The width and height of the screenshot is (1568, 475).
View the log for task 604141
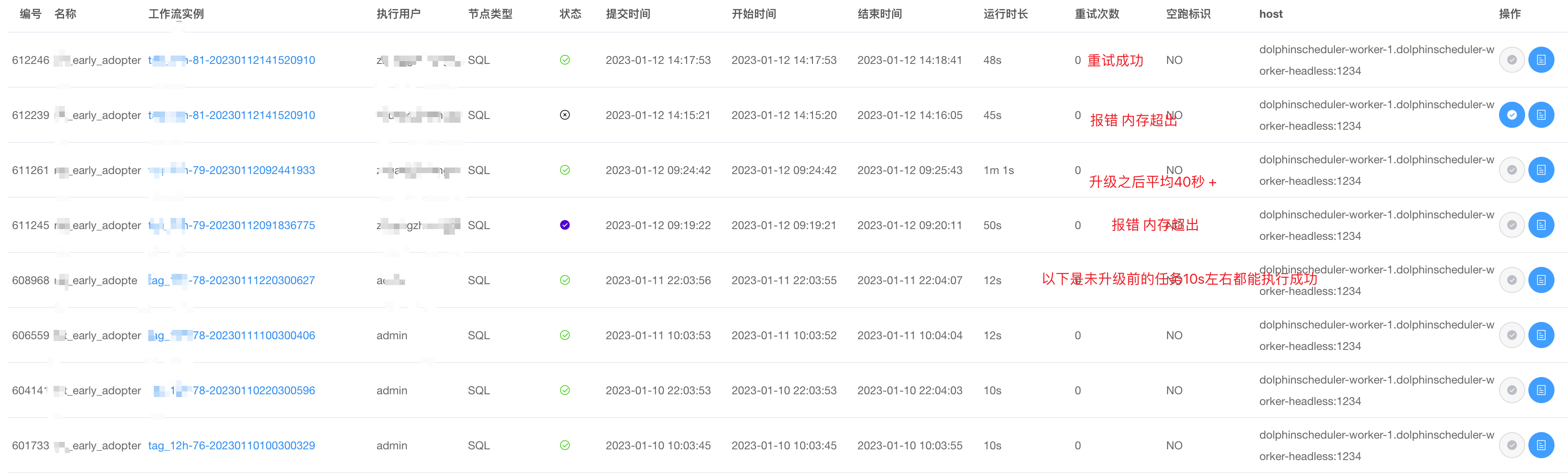pyautogui.click(x=1540, y=391)
